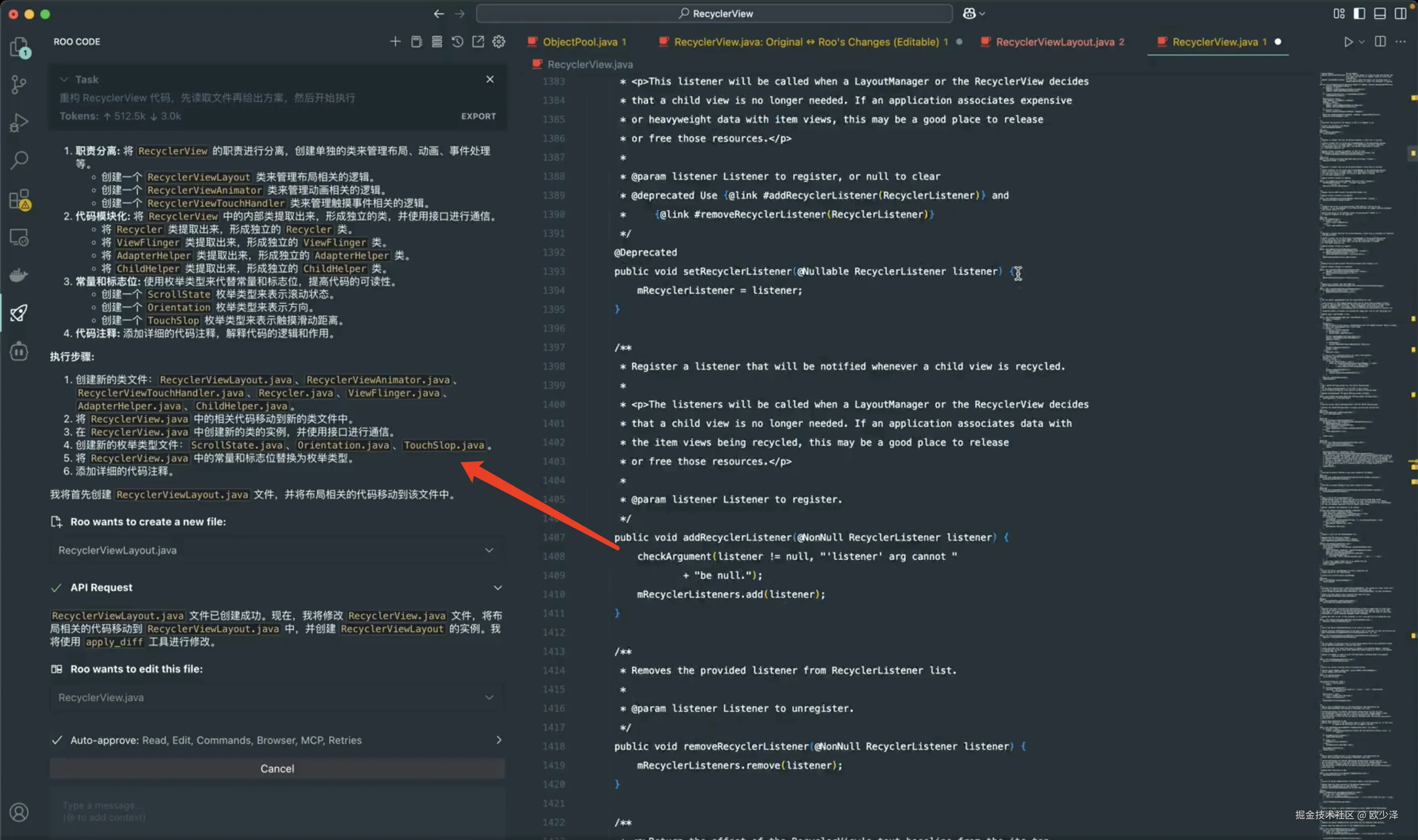This screenshot has height=840, width=1418.
Task: Toggle the bottom panel layout button
Action: pos(1380,13)
